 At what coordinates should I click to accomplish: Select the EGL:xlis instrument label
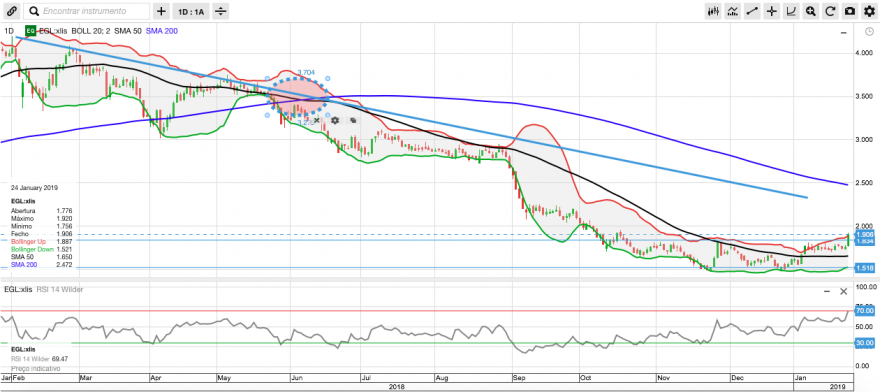(x=53, y=31)
